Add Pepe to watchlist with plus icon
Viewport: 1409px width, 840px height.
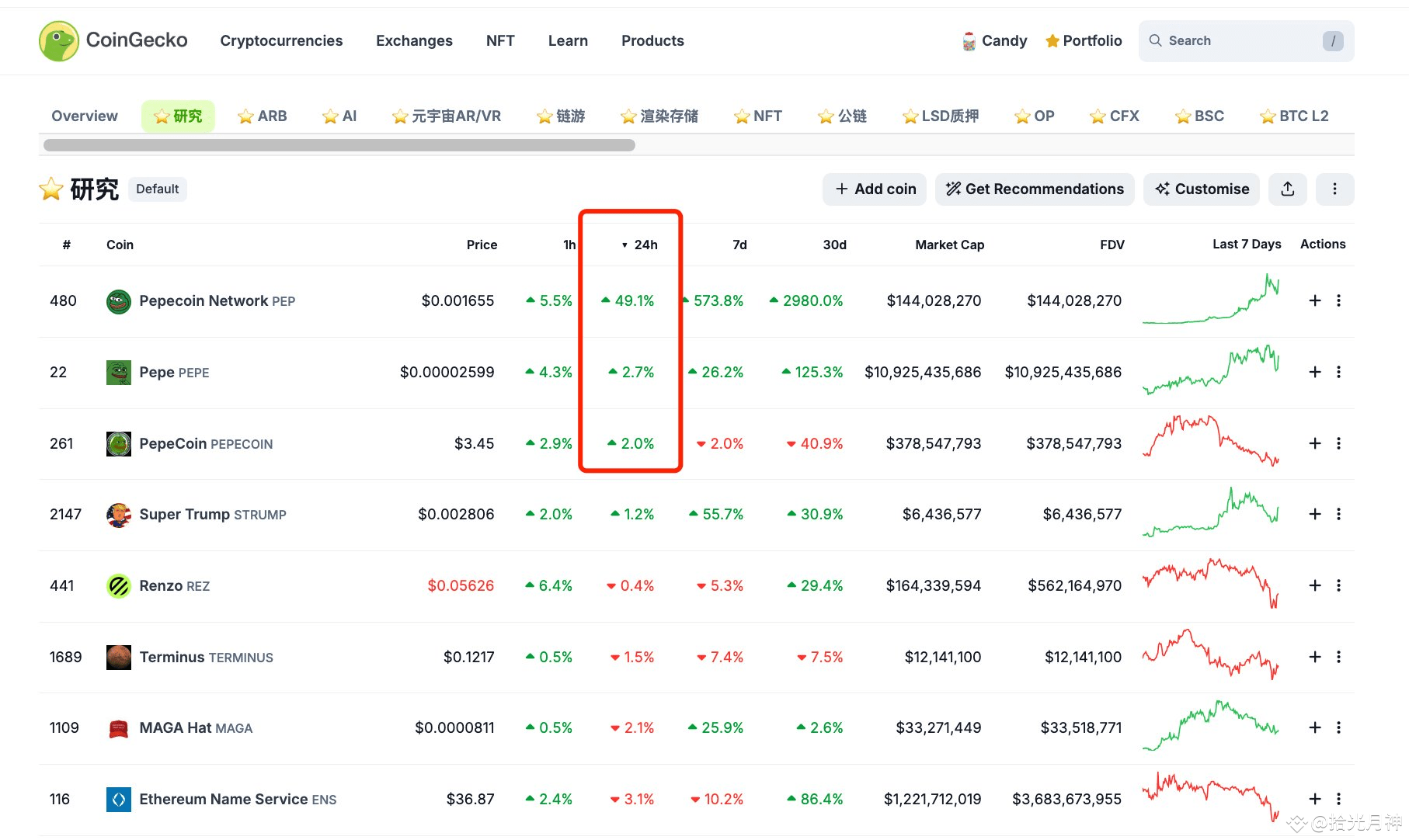point(1314,372)
